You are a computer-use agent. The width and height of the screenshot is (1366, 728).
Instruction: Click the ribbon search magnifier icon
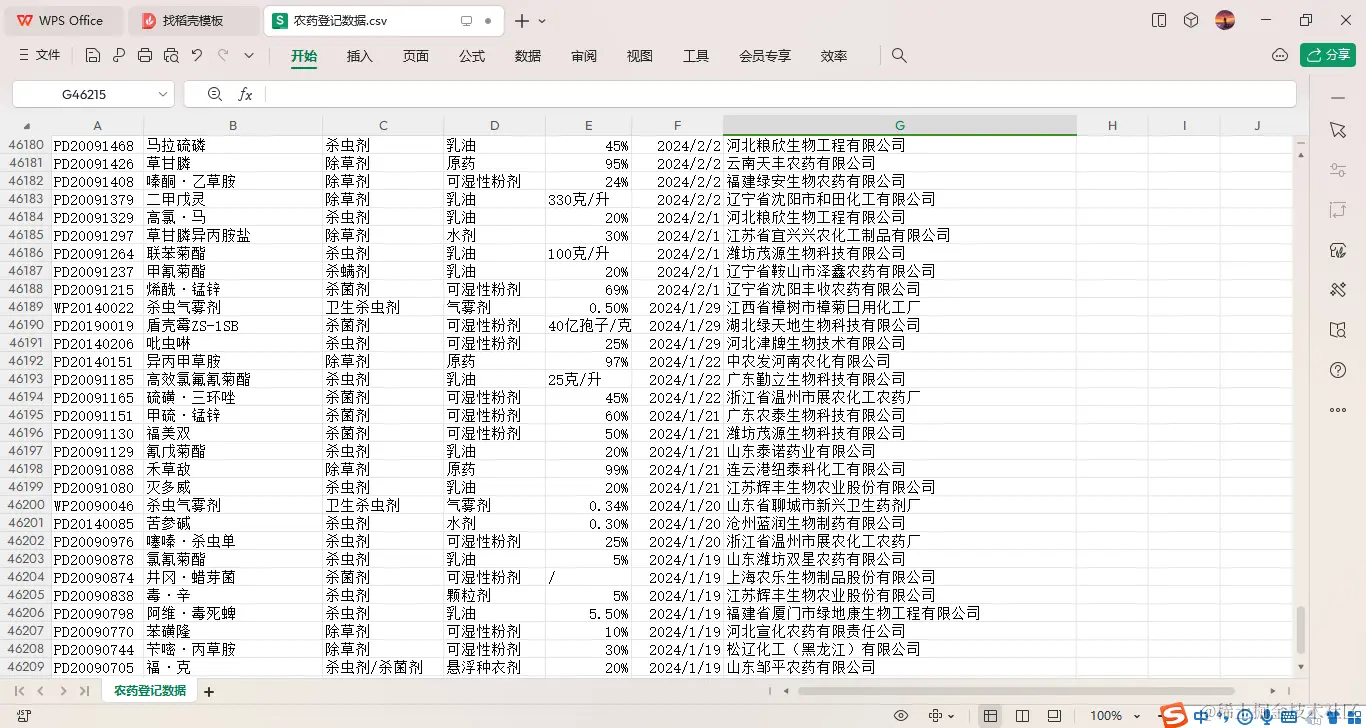click(x=899, y=56)
